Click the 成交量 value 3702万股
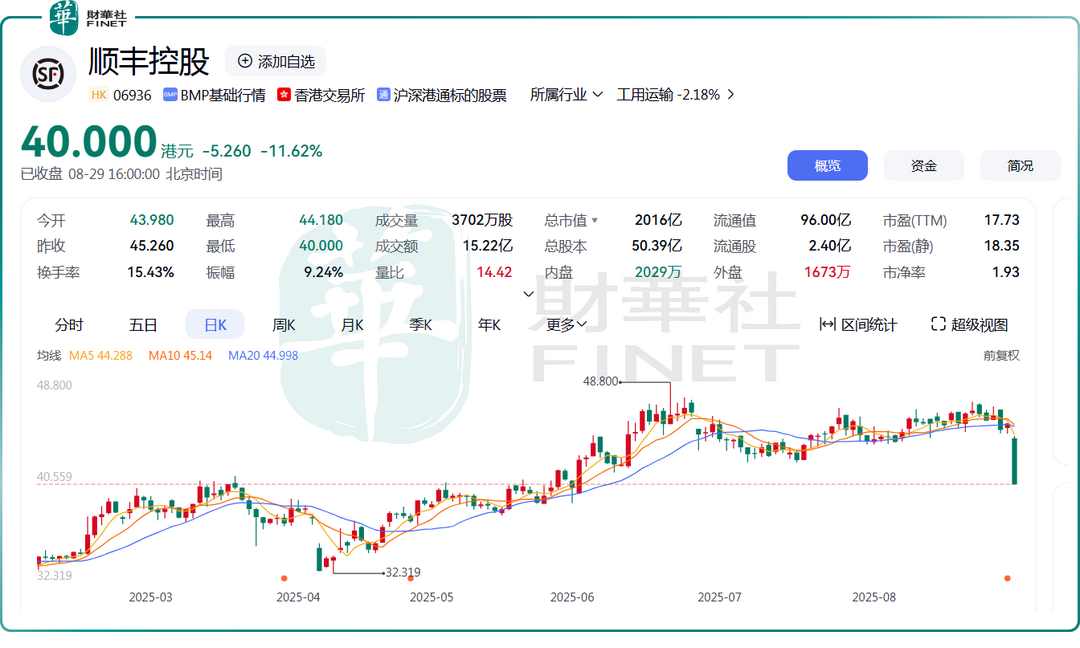 482,220
